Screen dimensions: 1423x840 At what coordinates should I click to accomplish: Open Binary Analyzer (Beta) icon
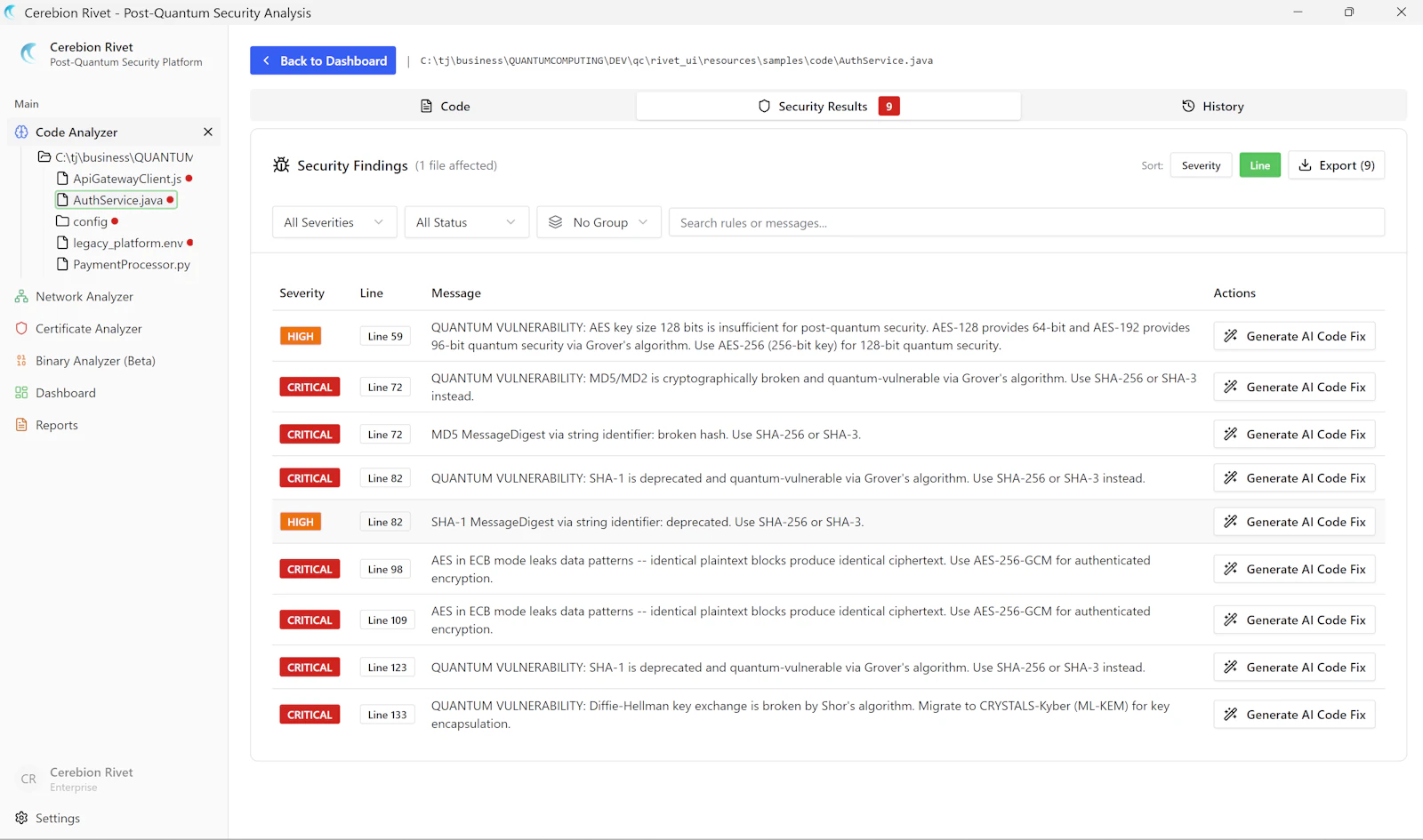(21, 360)
